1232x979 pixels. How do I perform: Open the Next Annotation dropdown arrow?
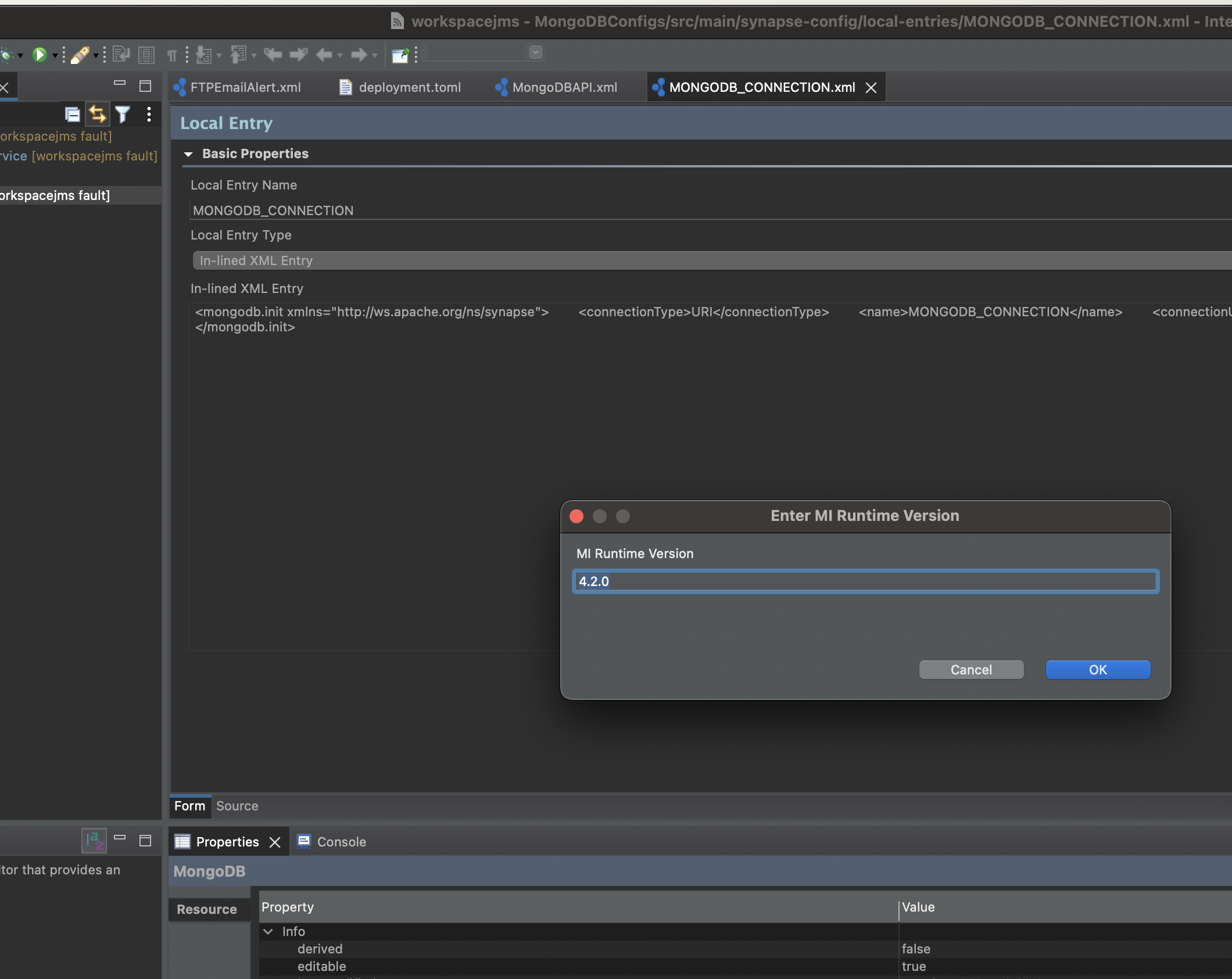point(219,55)
